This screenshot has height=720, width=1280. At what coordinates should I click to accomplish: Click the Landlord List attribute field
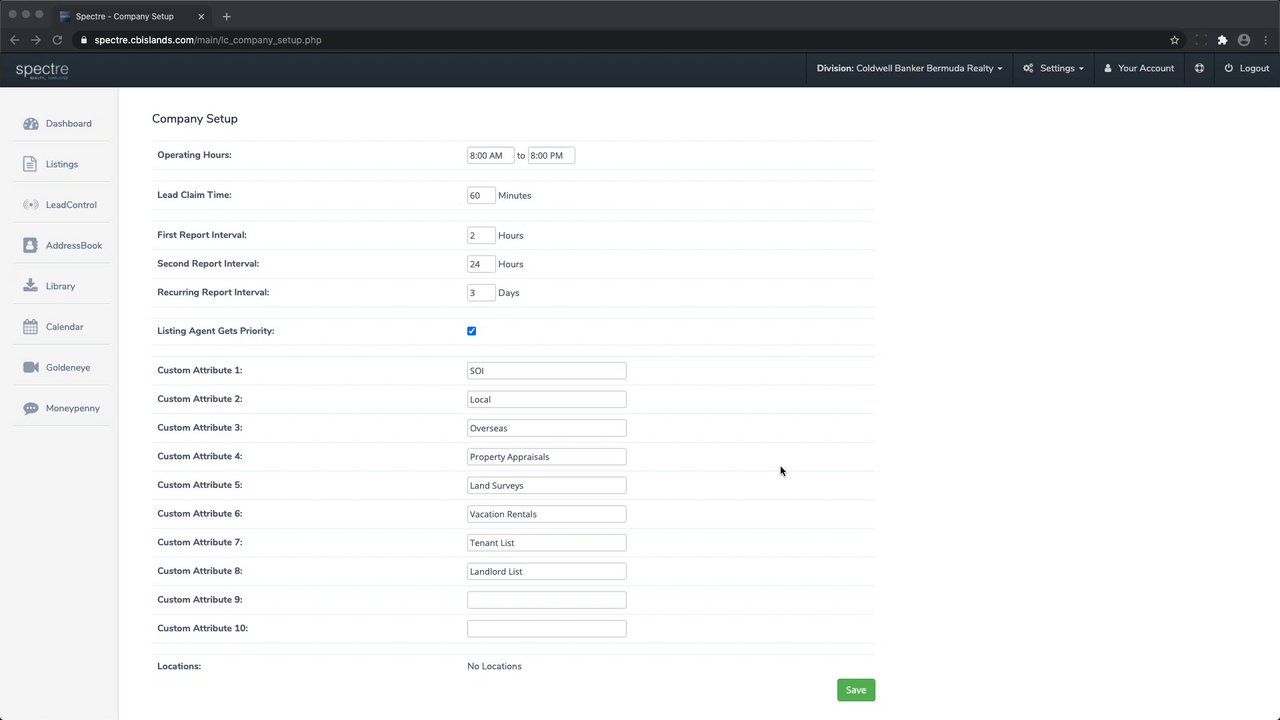pyautogui.click(x=547, y=571)
